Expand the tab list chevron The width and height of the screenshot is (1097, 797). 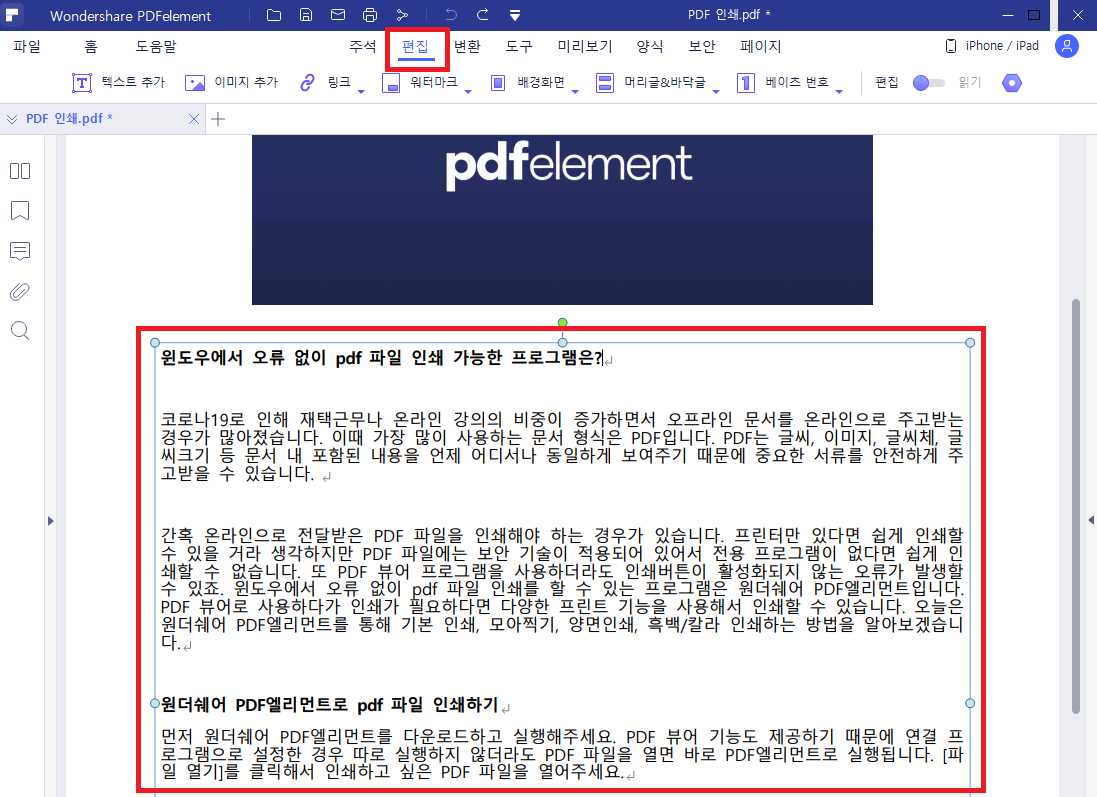(12, 119)
